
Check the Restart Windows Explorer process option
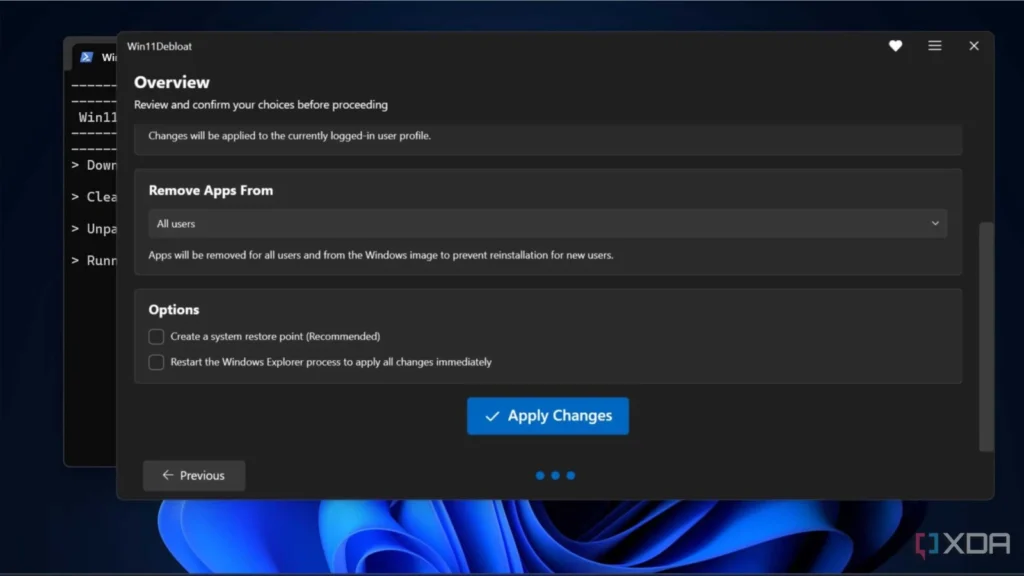(x=156, y=362)
